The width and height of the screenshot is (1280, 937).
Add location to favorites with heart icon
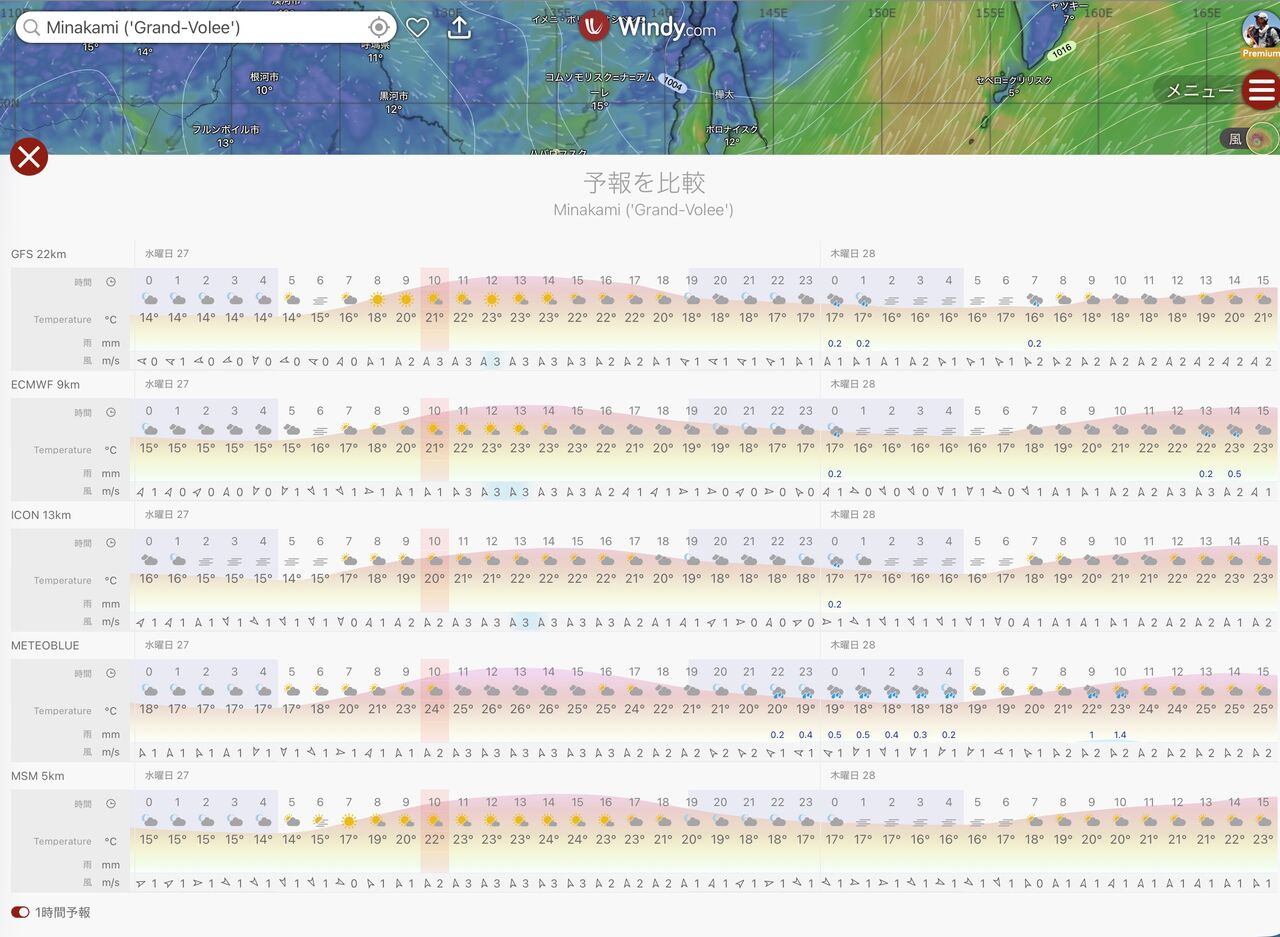418,27
